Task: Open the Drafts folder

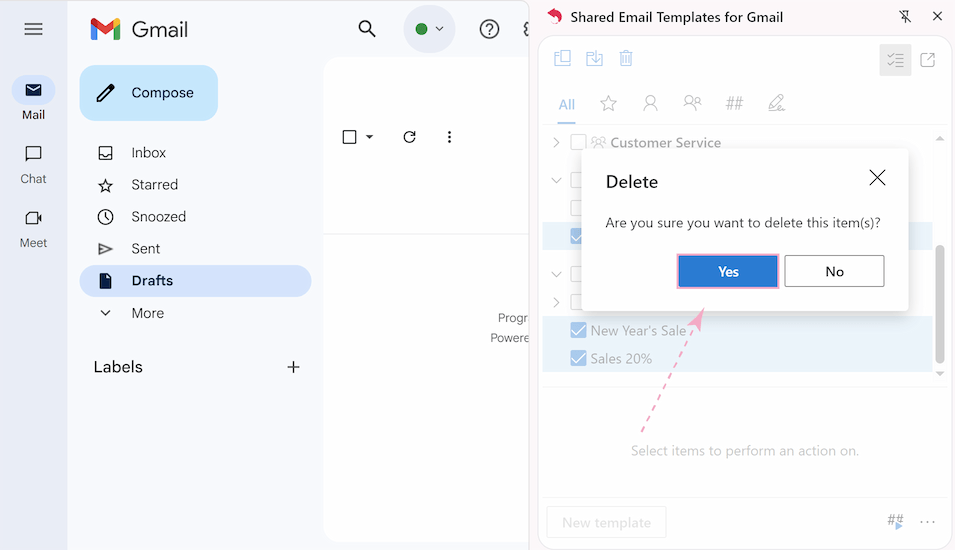Action: click(195, 281)
